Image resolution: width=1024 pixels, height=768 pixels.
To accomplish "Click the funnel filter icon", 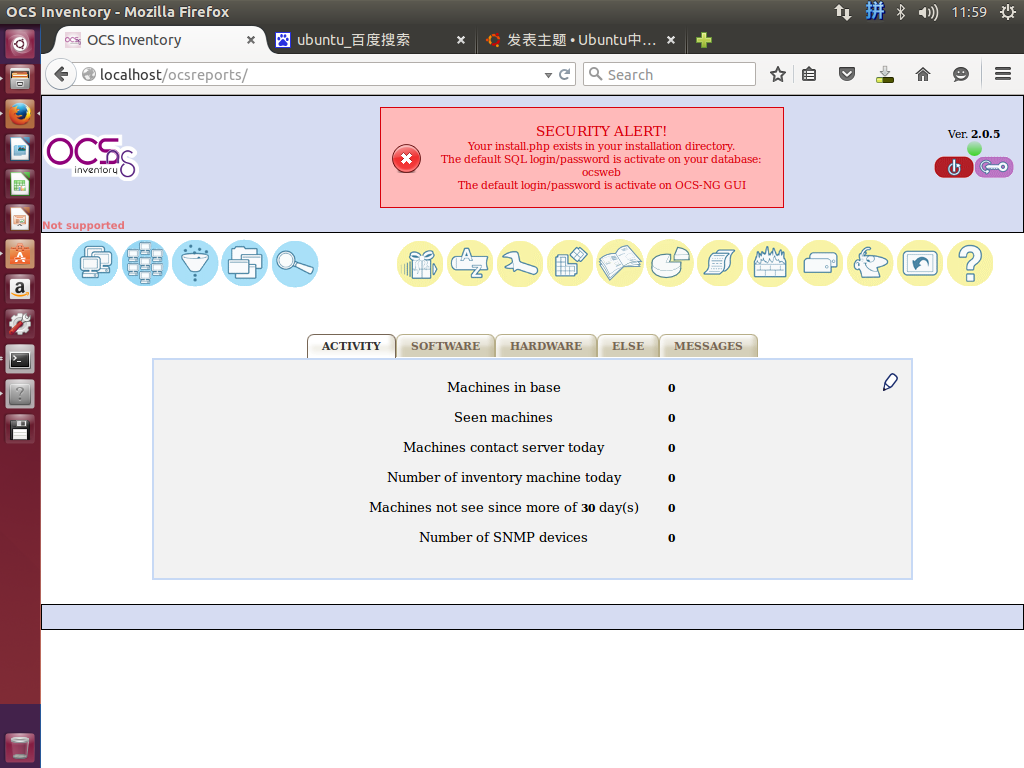I will point(195,263).
